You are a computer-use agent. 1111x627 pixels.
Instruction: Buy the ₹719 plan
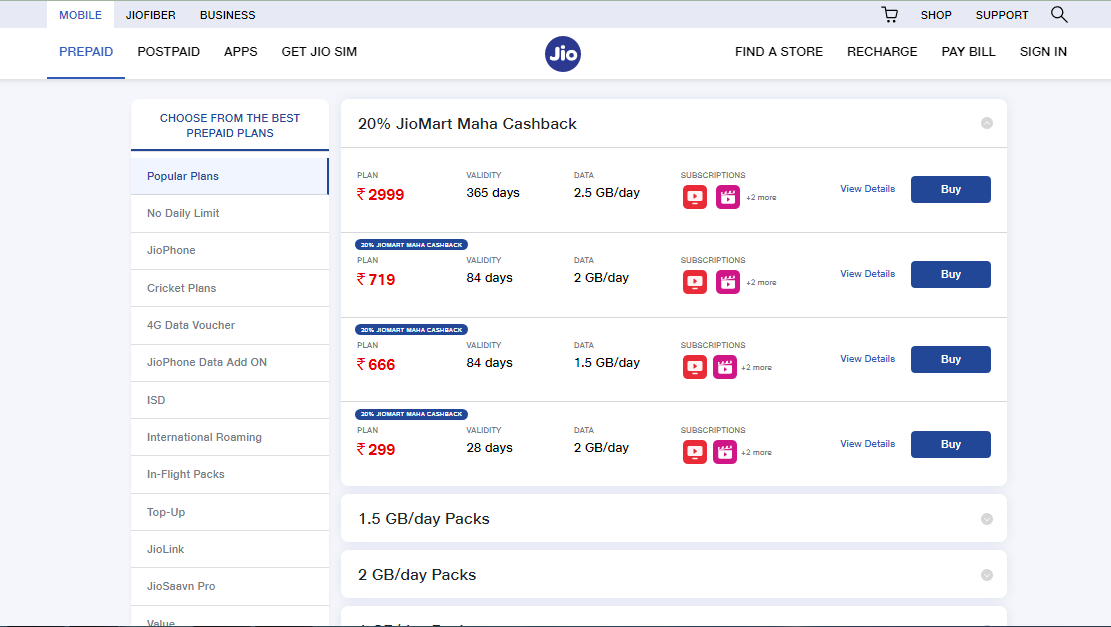[x=950, y=274]
